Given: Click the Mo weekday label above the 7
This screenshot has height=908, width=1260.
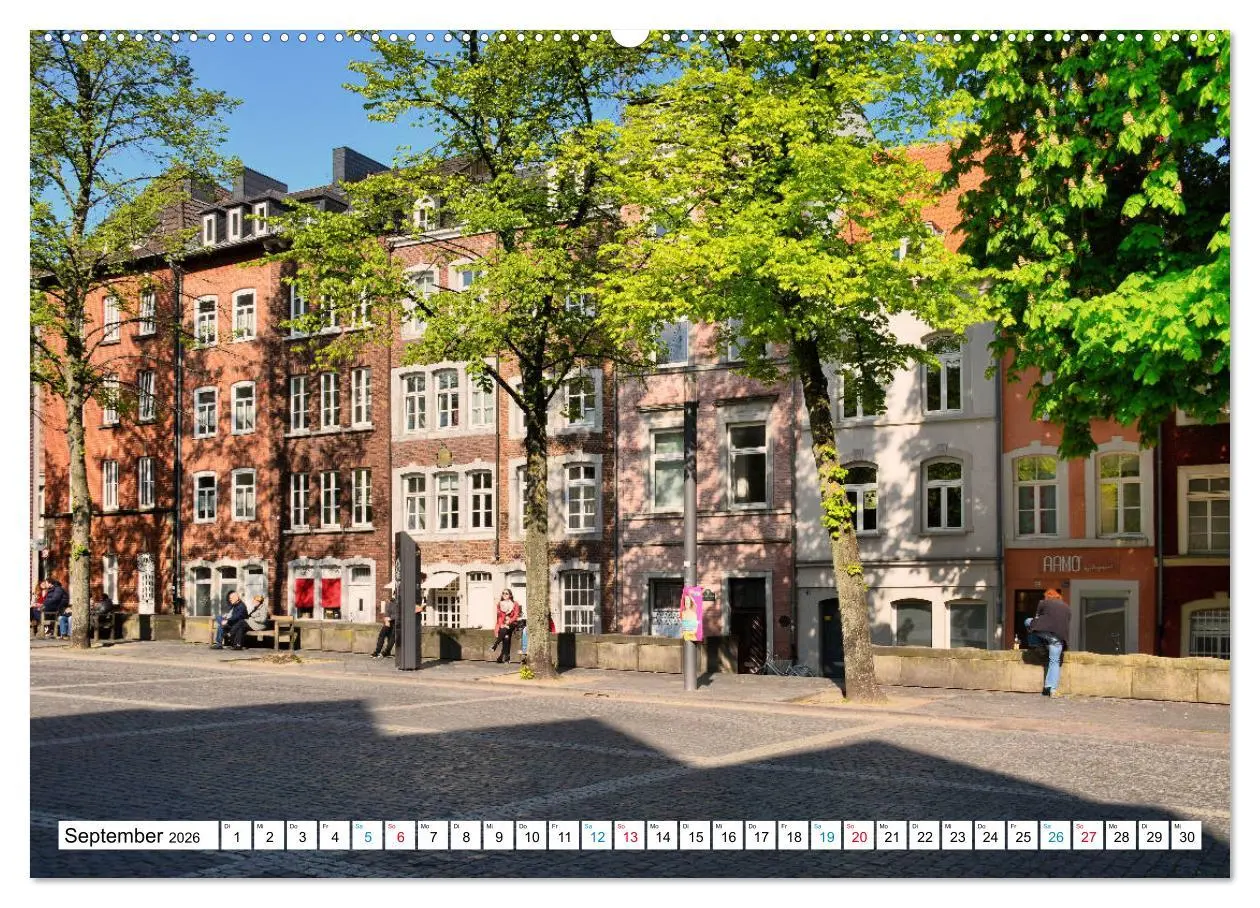Looking at the screenshot, I should click(424, 827).
